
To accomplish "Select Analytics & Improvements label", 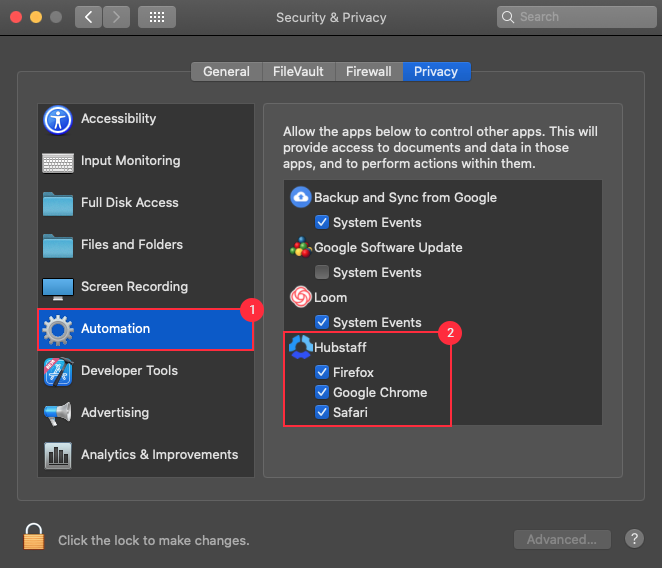I will pos(160,454).
